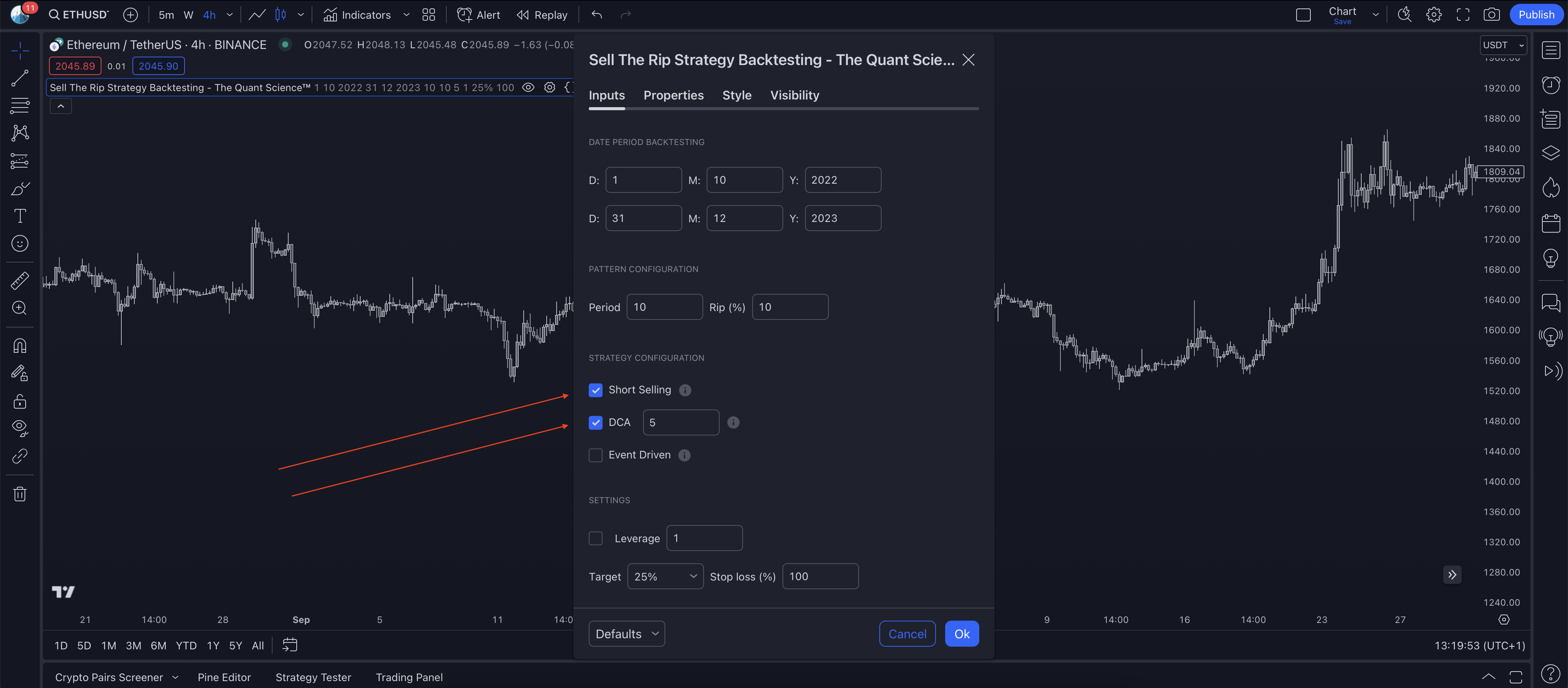Expand the Defaults dropdown
Viewport: 1568px width, 688px height.
point(626,634)
